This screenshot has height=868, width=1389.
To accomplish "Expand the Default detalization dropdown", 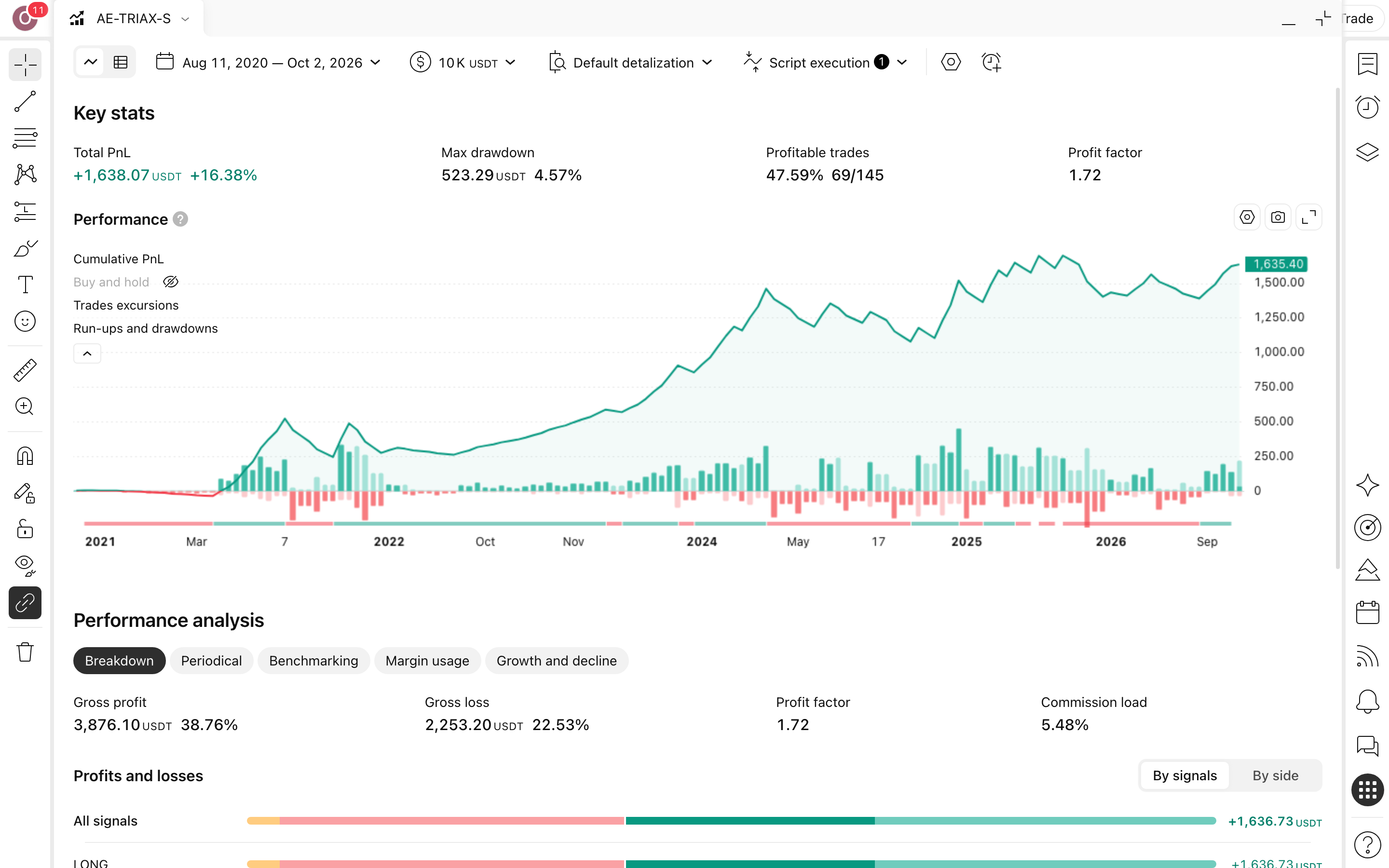I will tap(630, 62).
